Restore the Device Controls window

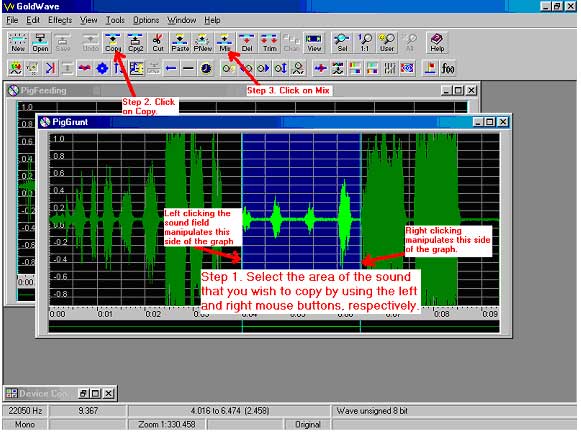[83, 393]
